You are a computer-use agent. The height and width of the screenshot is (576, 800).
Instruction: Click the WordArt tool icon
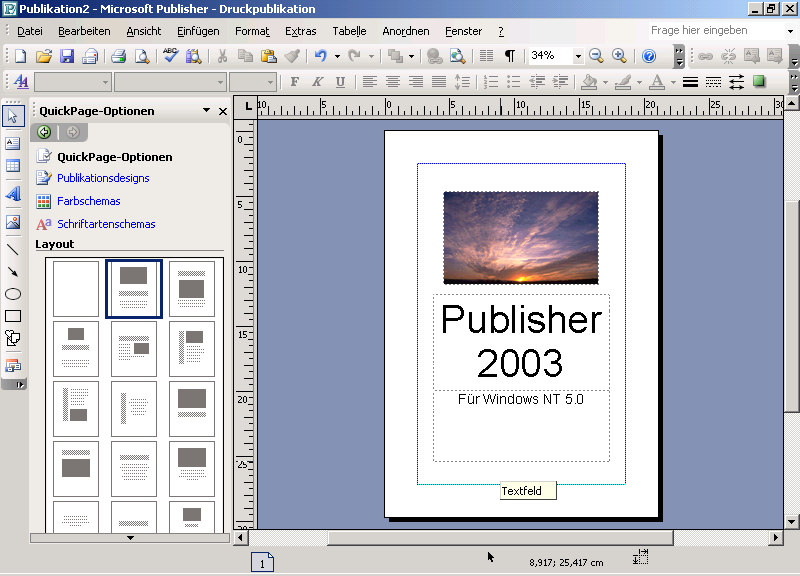coord(13,194)
